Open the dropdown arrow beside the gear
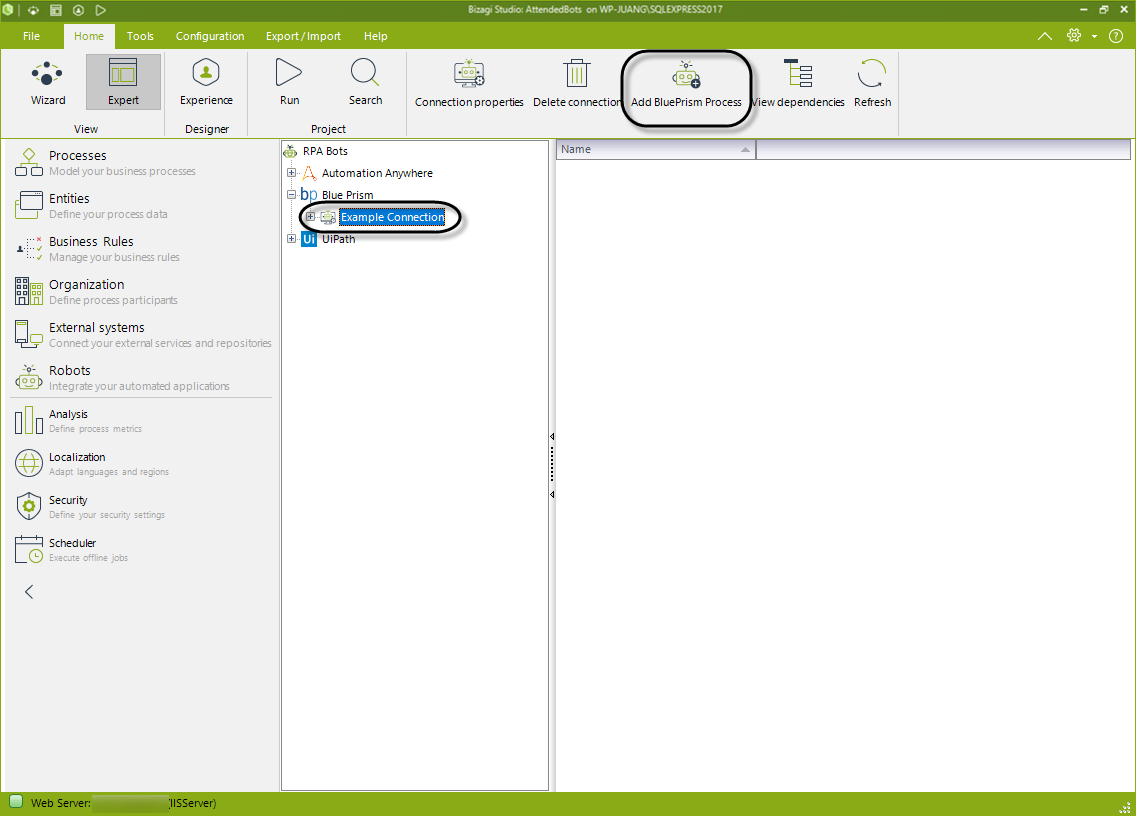The image size is (1136, 816). (x=1094, y=36)
